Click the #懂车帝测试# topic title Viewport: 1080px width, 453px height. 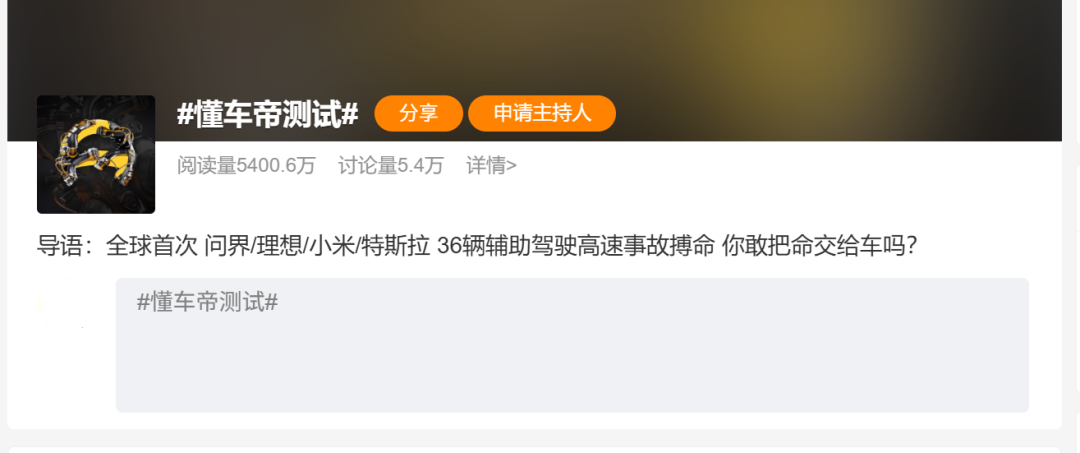(x=267, y=114)
